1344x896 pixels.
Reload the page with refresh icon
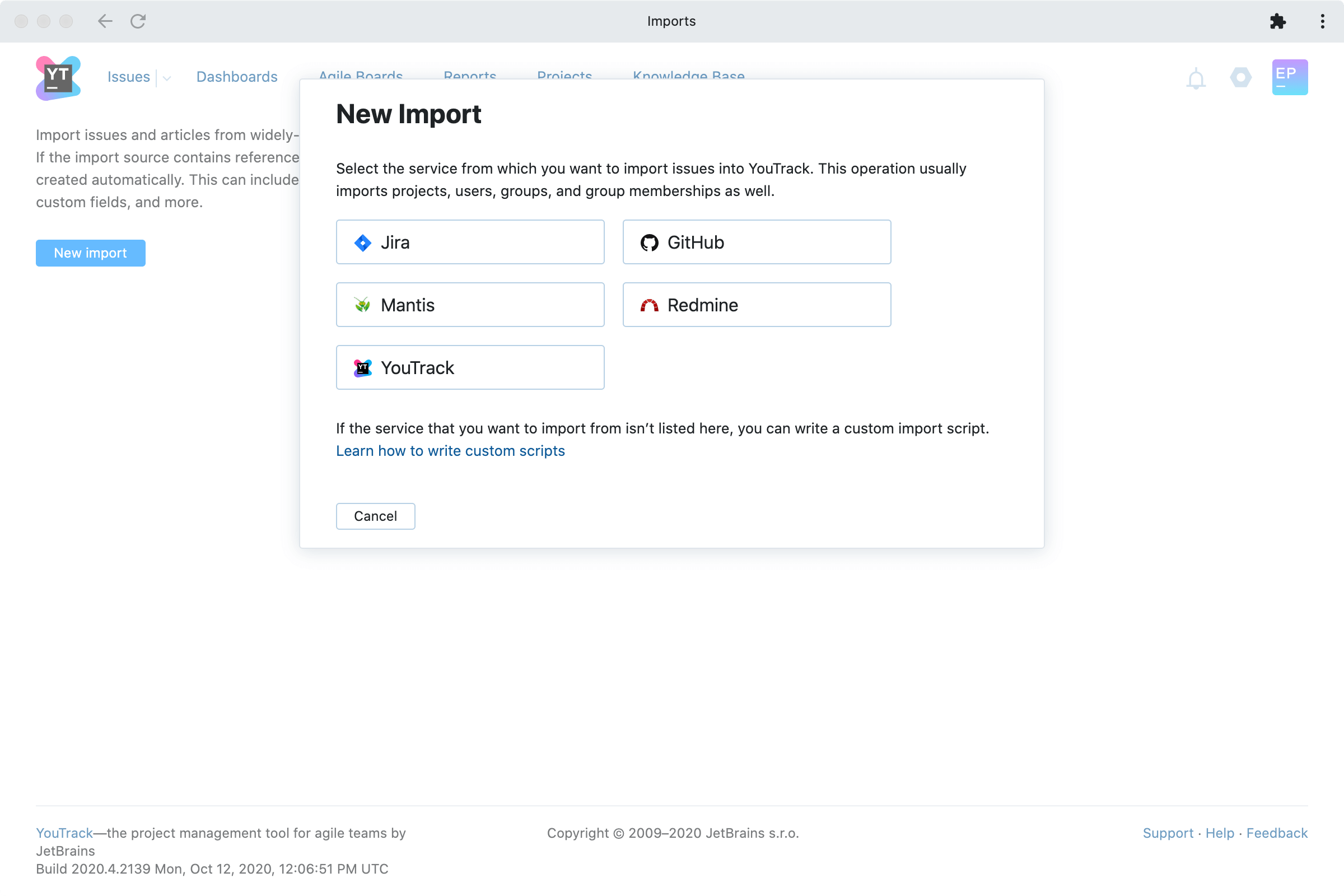tap(138, 21)
